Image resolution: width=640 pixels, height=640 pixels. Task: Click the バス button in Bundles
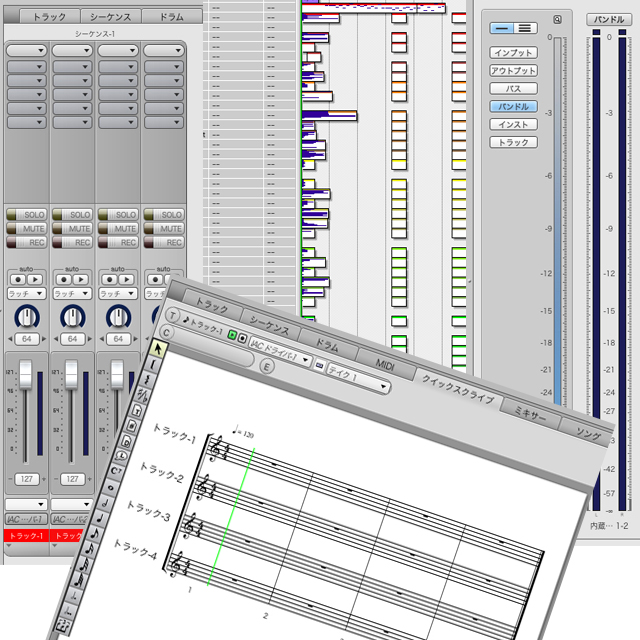click(513, 89)
